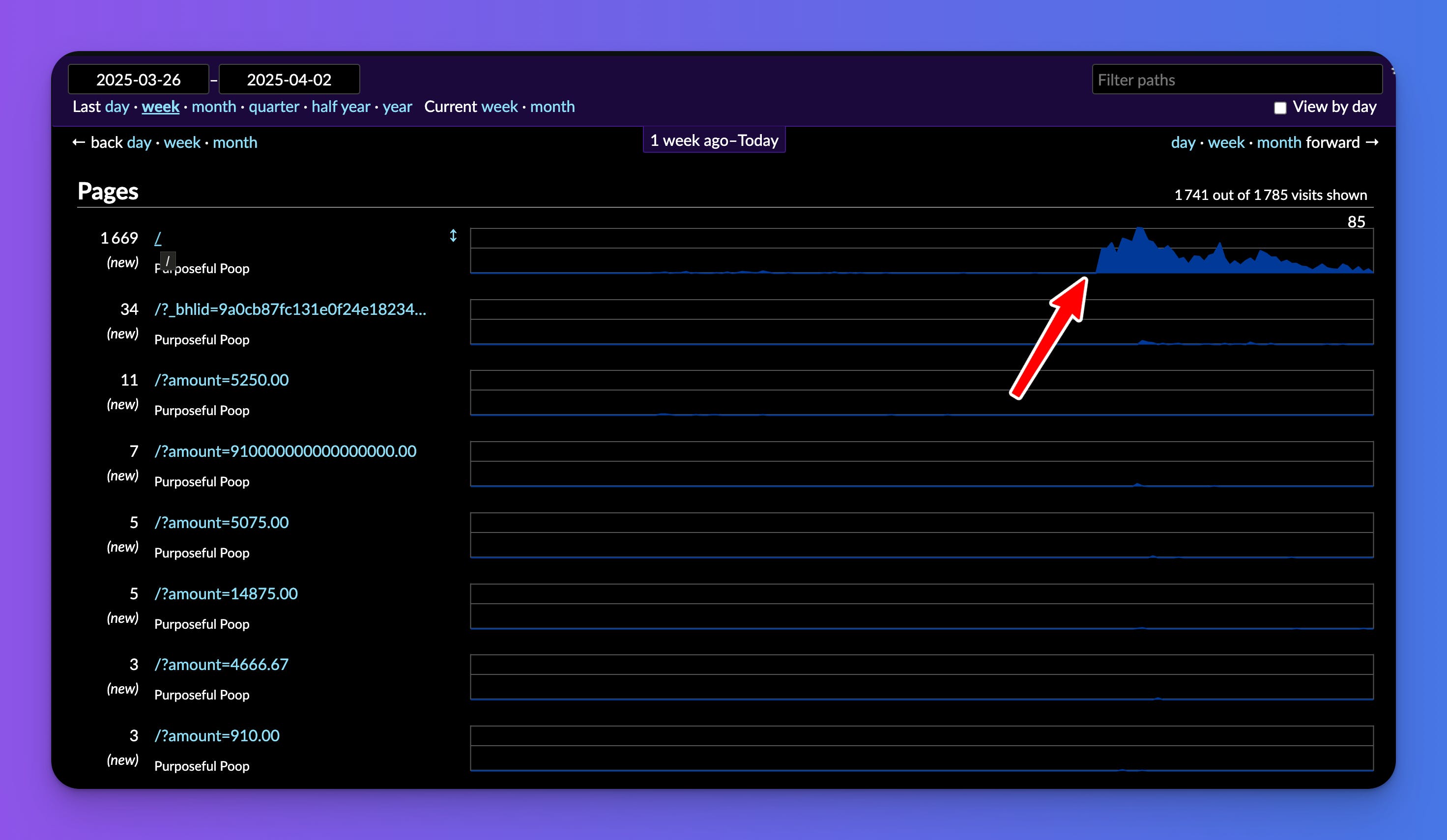Click the end date field 2025-04-02

point(289,80)
